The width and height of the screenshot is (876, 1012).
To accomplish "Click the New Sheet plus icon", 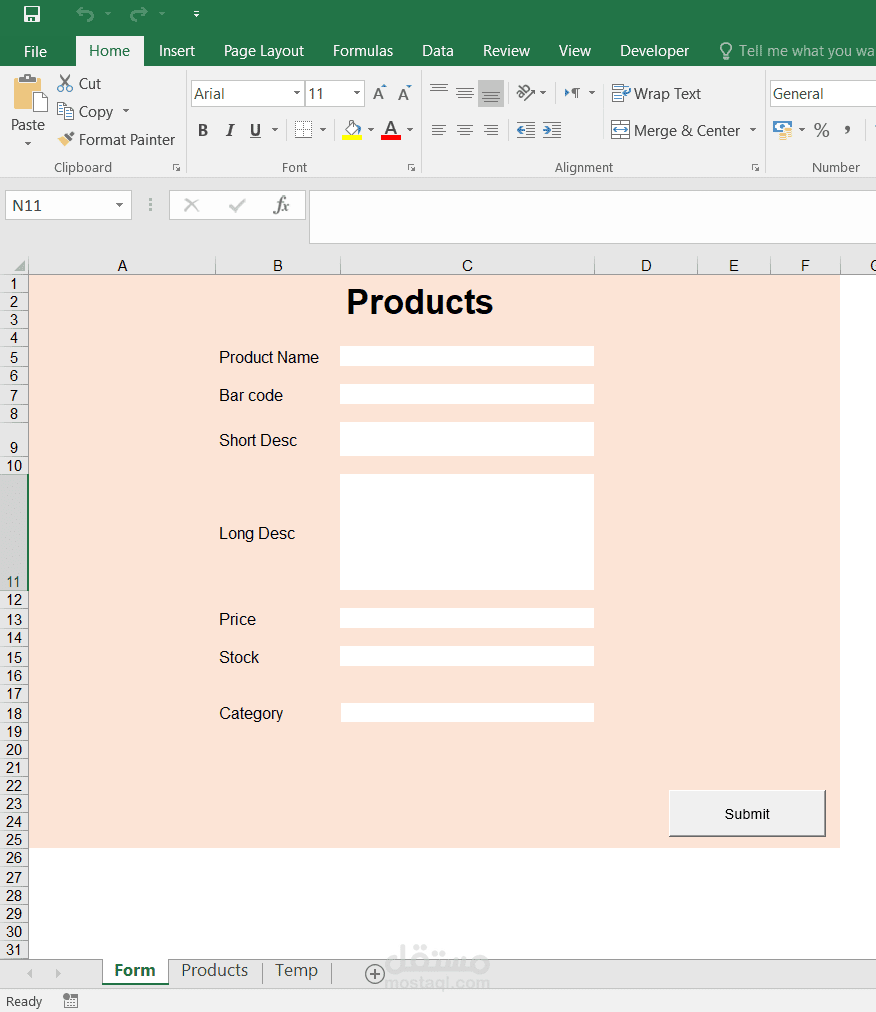I will point(374,973).
